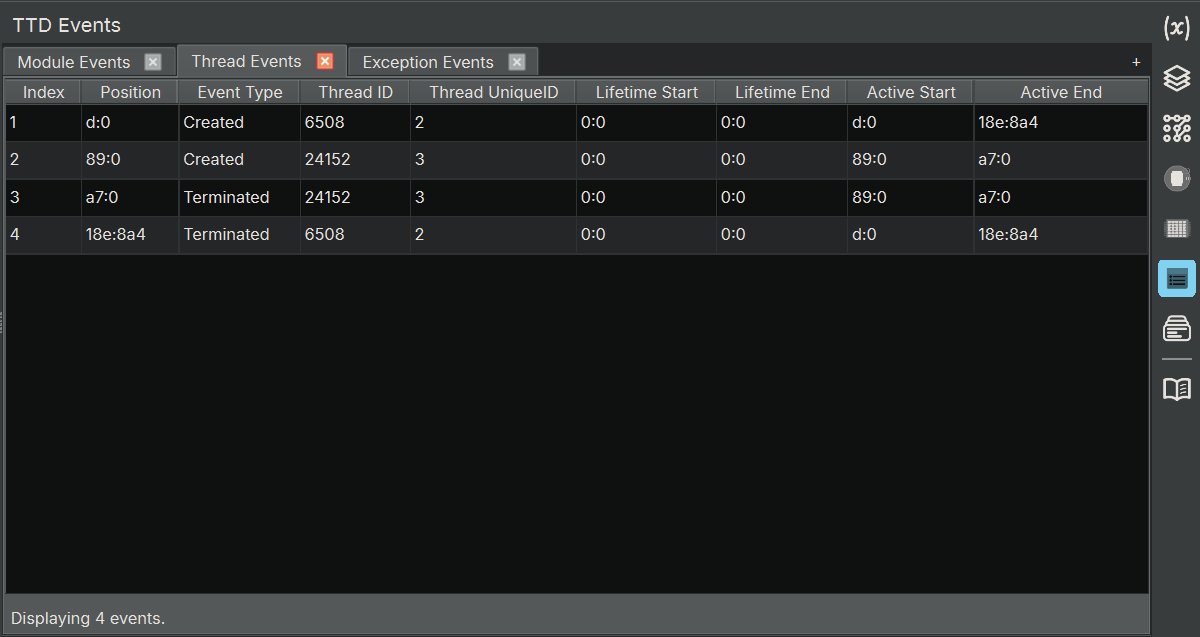Screen dimensions: 1200x637
Task: Open the book icon in the sidebar
Action: pyautogui.click(x=1176, y=389)
